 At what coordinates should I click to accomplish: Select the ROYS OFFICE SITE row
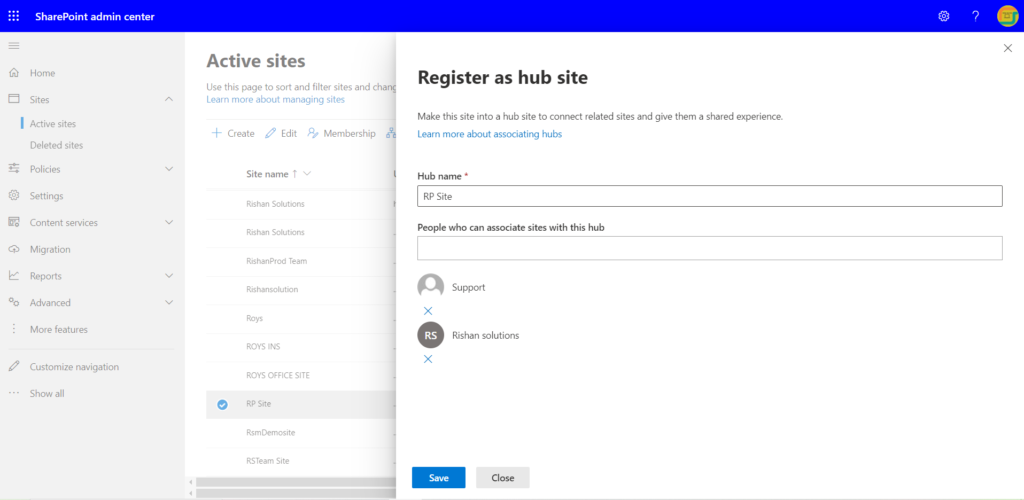click(301, 375)
